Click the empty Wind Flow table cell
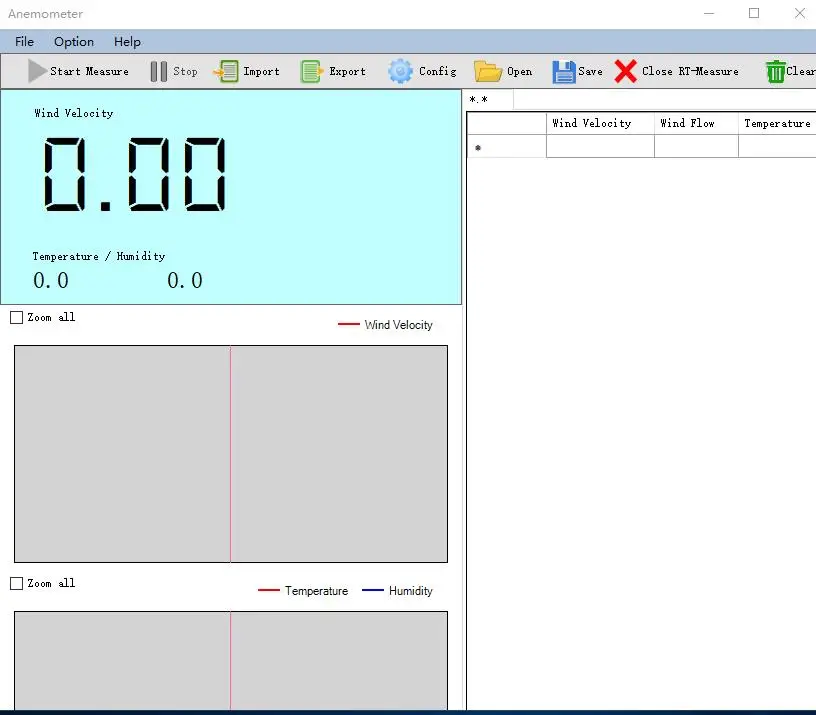 (696, 146)
